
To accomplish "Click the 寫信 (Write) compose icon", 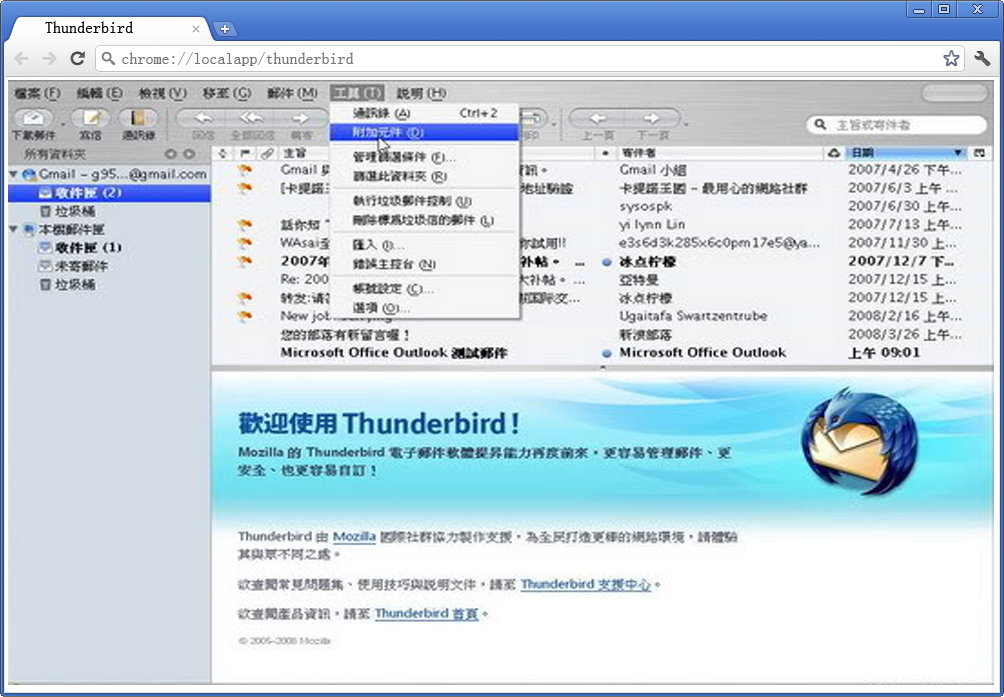I will point(90,118).
